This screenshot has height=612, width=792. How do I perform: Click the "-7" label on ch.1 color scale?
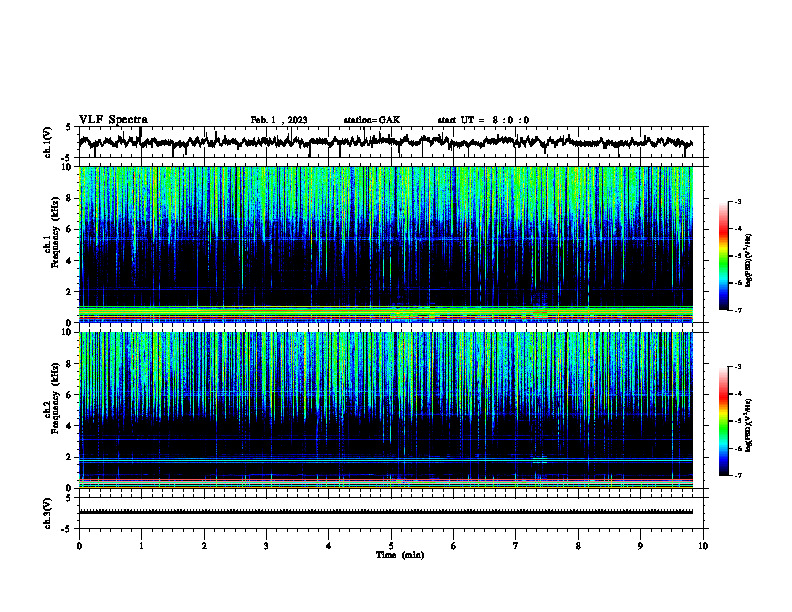(x=738, y=310)
